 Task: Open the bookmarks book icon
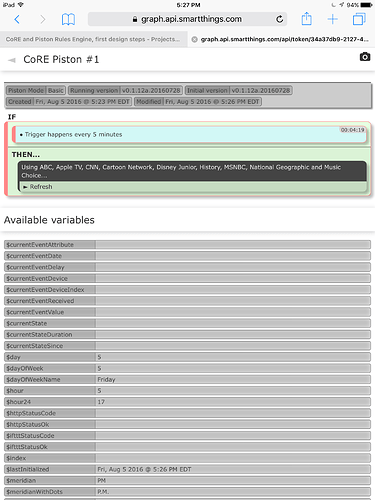click(68, 19)
